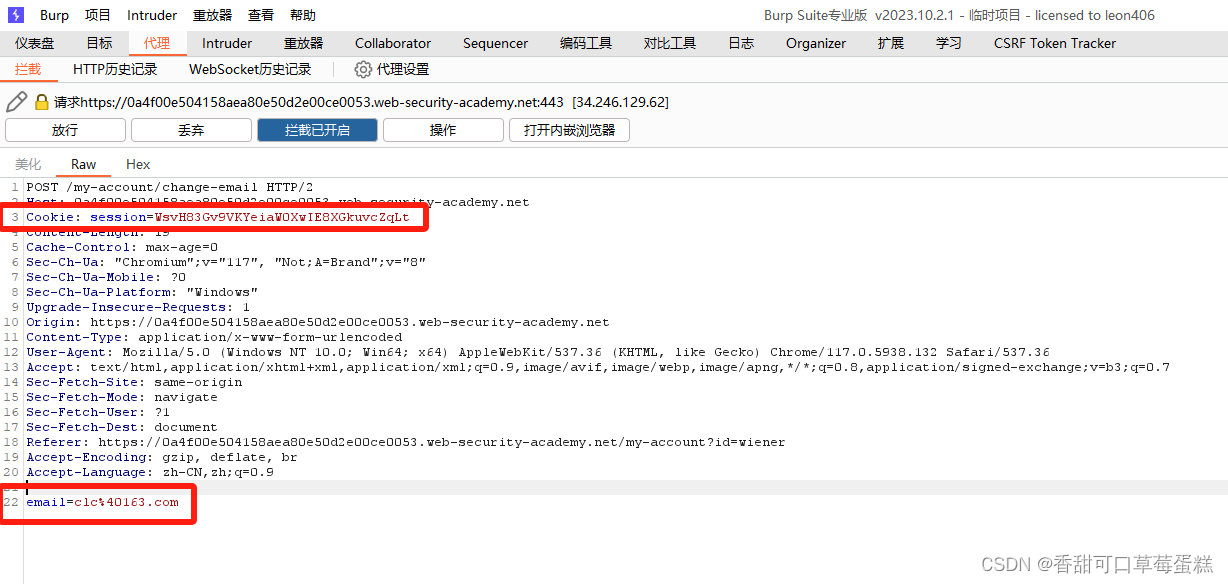The image size is (1228, 584).
Task: Click the Sec-Fetch-Site: same-origin line
Action: pos(134,382)
